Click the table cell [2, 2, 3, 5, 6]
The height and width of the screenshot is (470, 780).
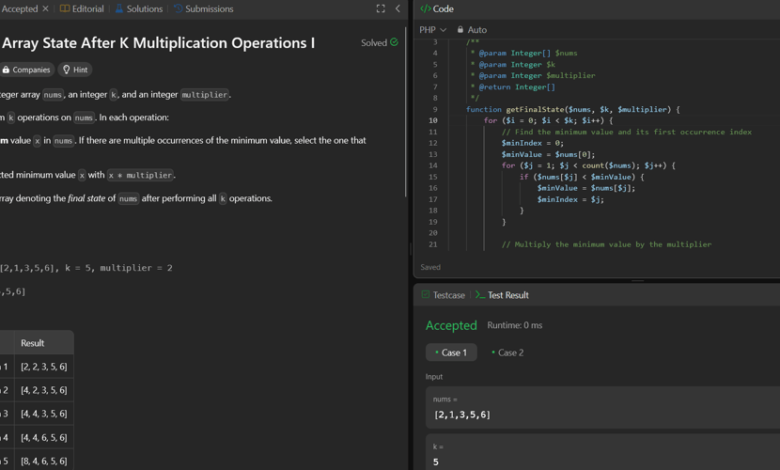click(44, 367)
